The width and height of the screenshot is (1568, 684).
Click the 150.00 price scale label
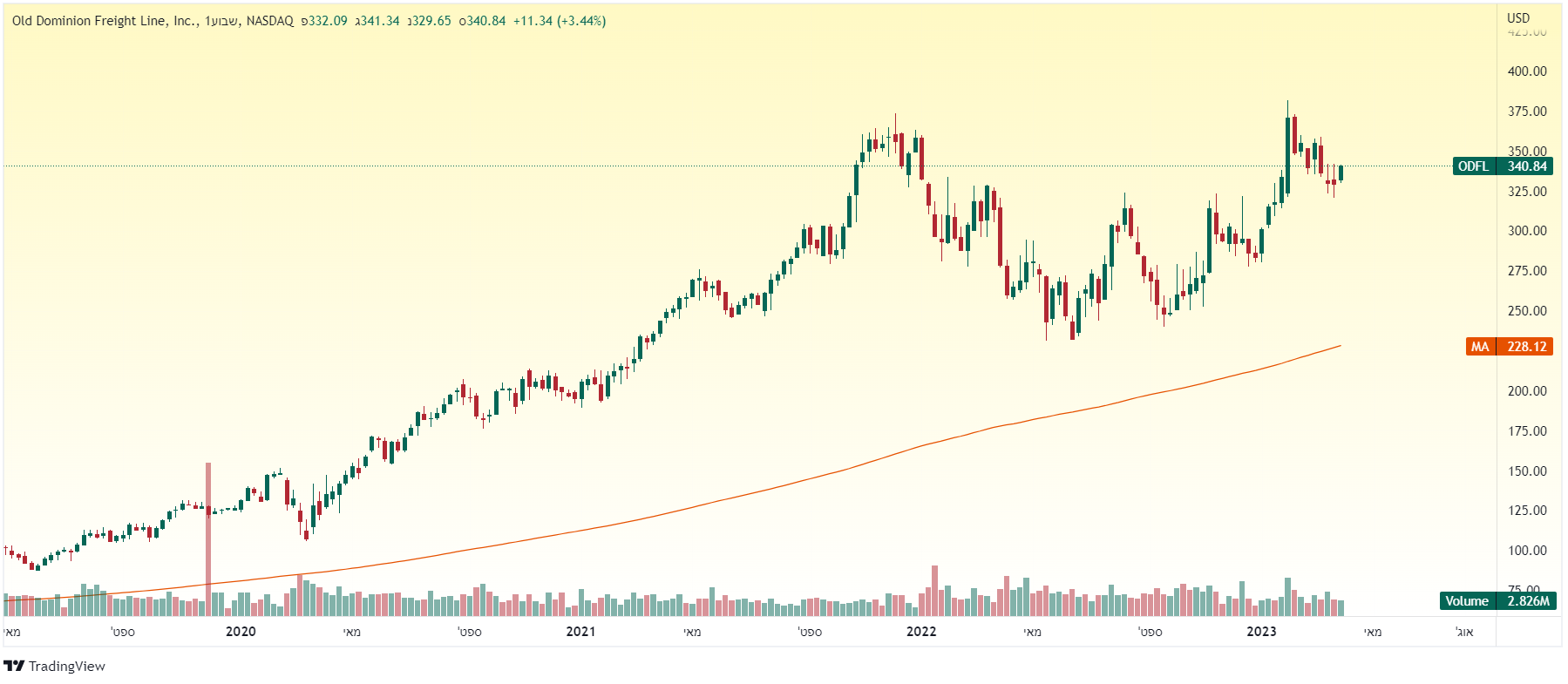pos(1527,471)
